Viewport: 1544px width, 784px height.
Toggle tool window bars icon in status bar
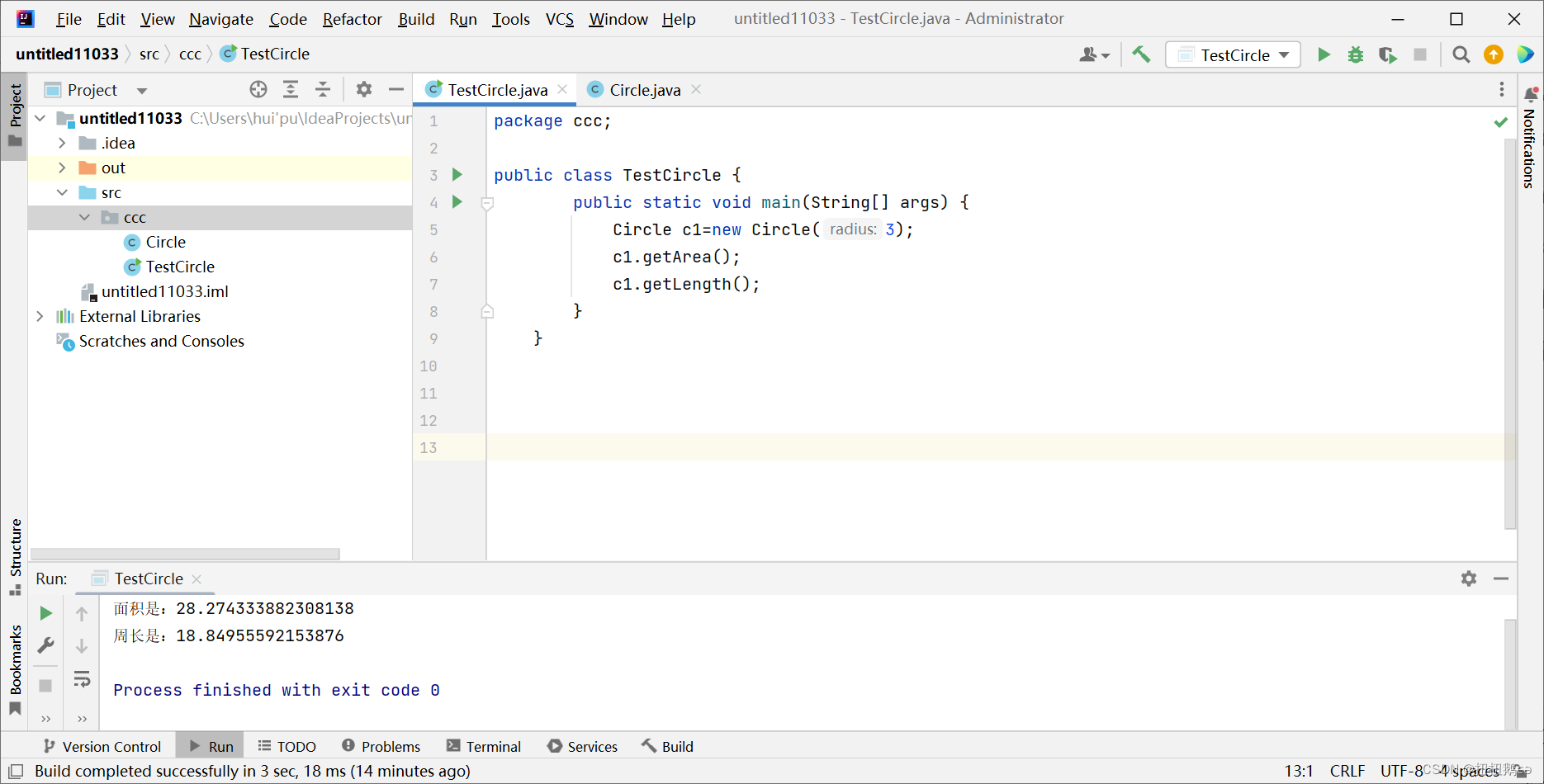click(x=16, y=771)
